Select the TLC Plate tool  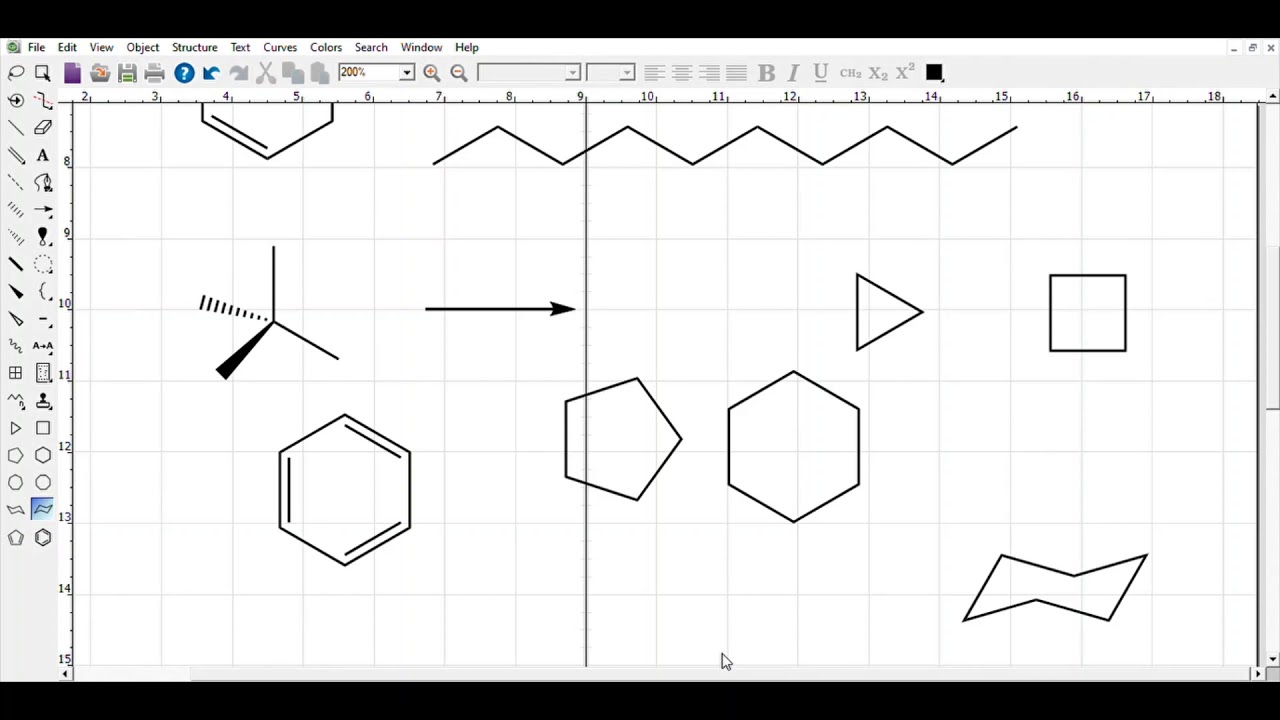click(x=43, y=373)
